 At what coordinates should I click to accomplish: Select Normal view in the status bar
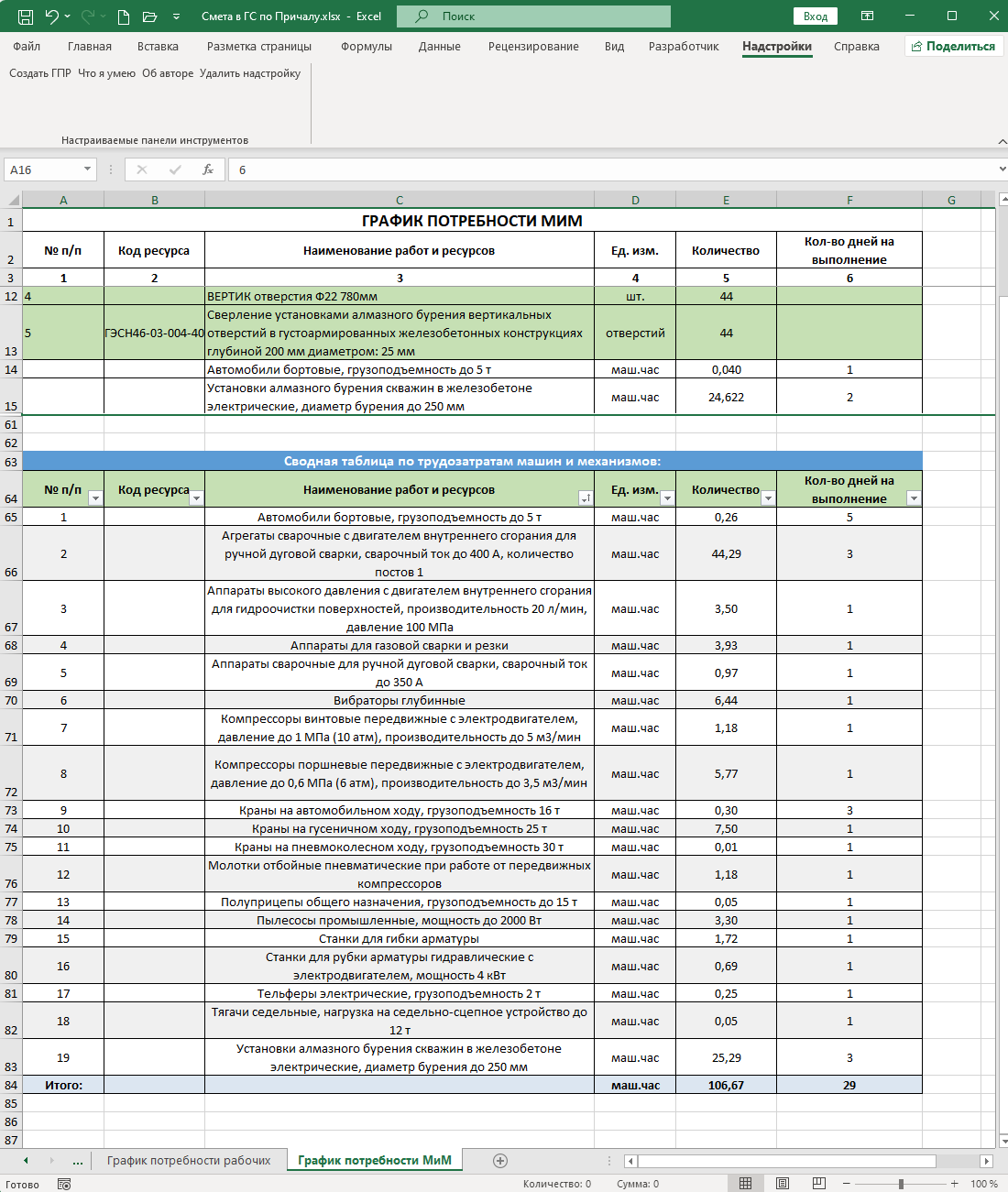pyautogui.click(x=745, y=1184)
